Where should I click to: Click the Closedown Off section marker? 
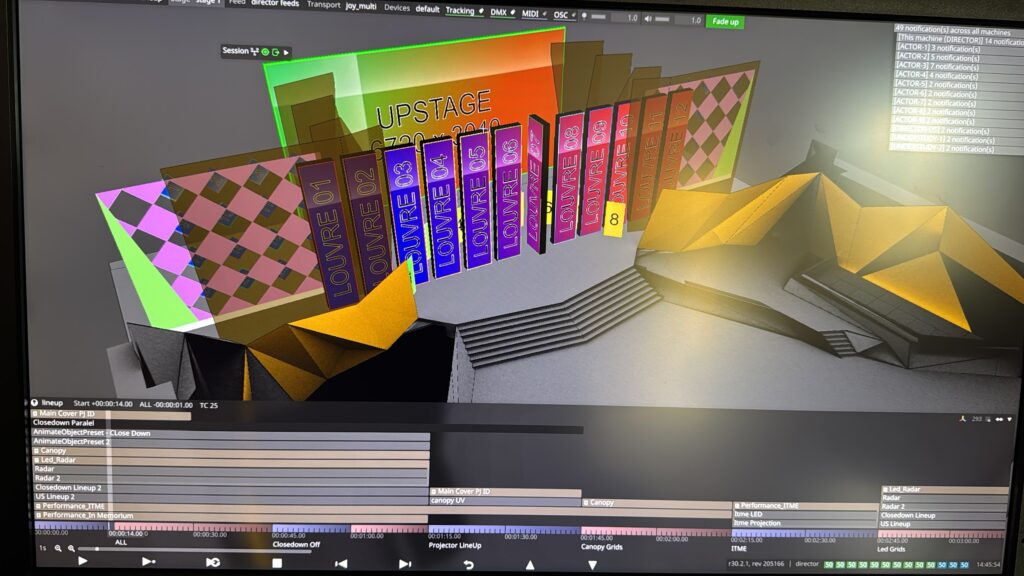(296, 544)
